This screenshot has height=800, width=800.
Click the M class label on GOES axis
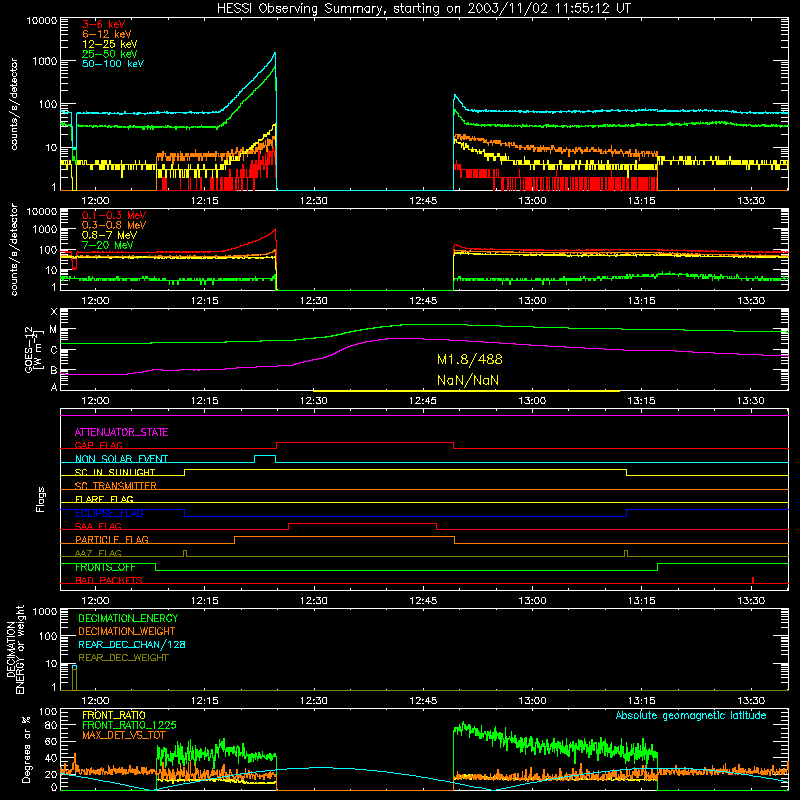tap(53, 330)
